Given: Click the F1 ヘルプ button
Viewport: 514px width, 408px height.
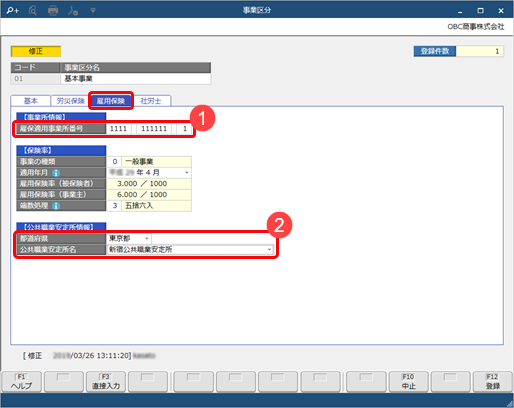Looking at the screenshot, I should click(22, 382).
